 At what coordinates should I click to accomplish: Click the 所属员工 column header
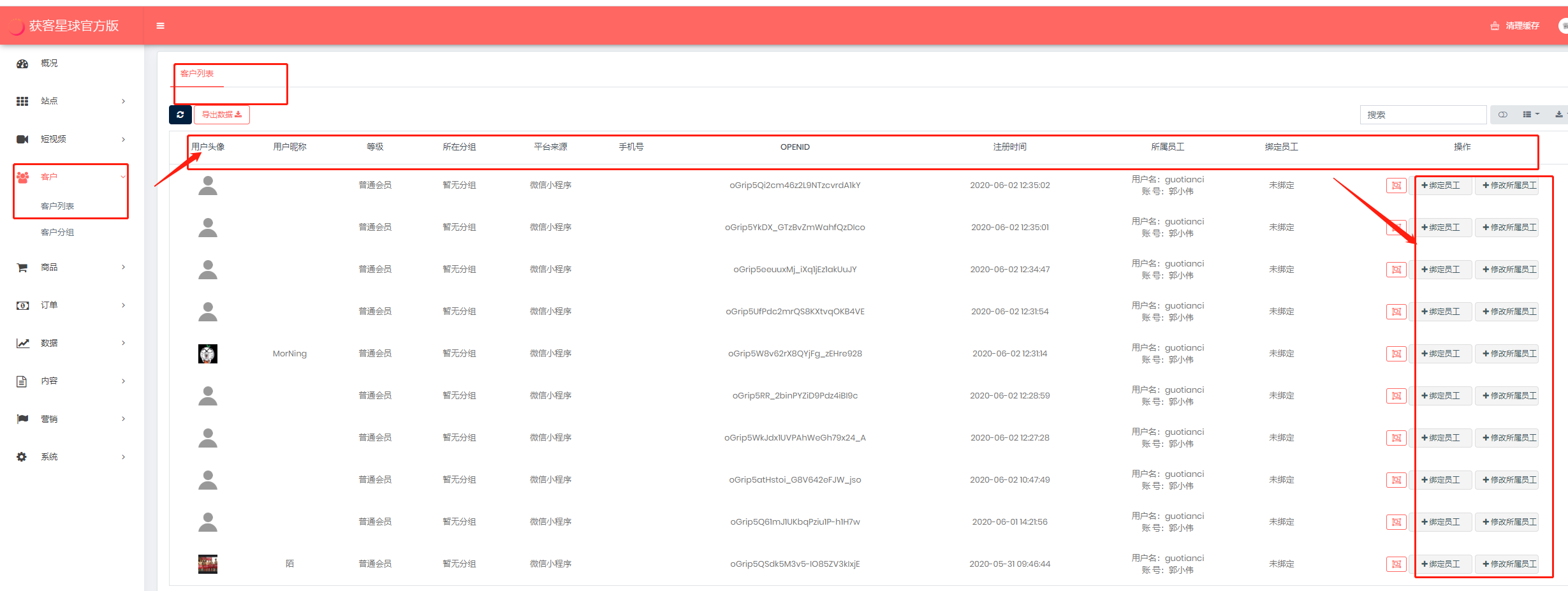[x=1168, y=147]
